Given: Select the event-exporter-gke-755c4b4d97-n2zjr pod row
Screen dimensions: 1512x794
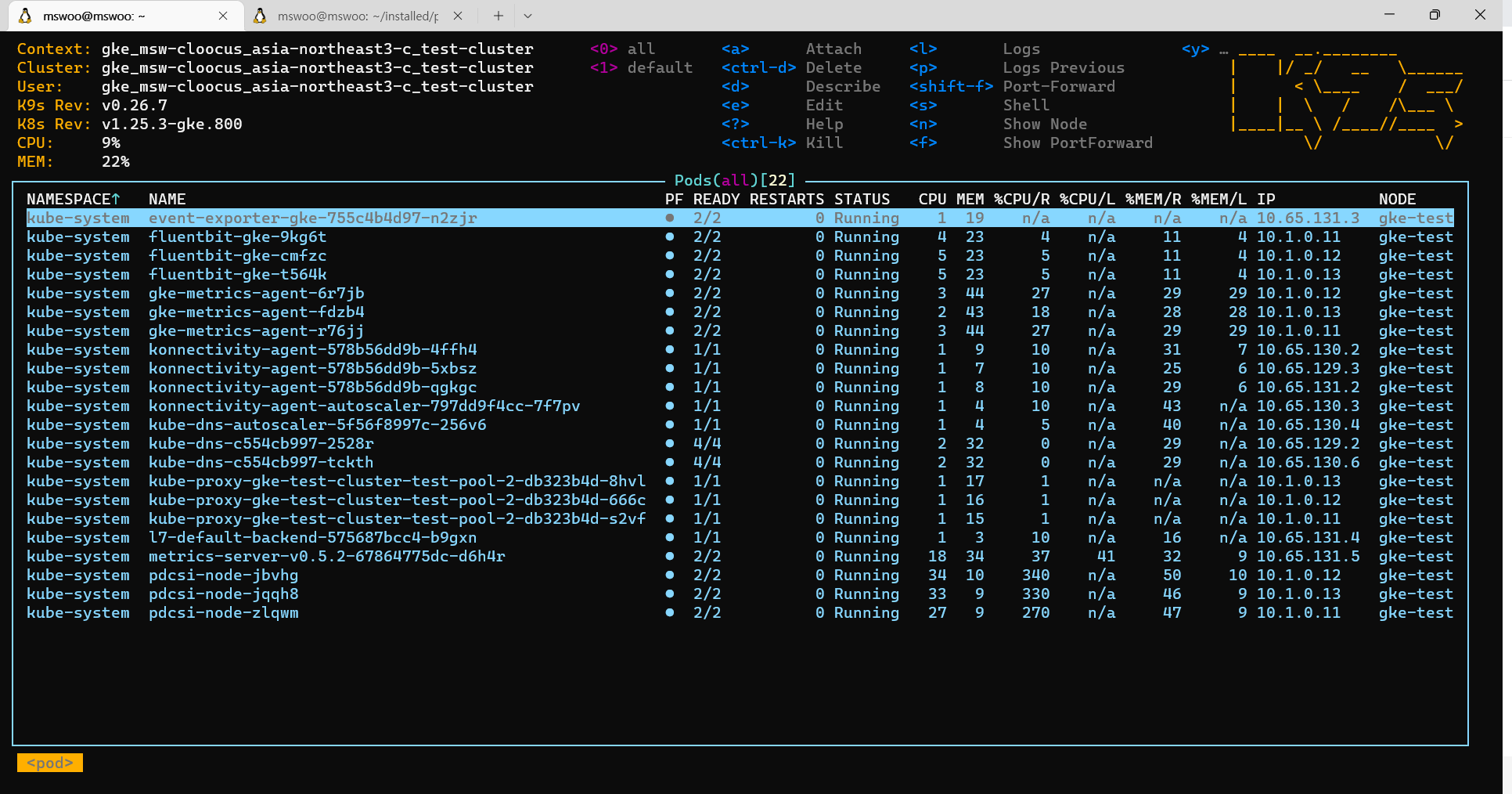Looking at the screenshot, I should click(740, 218).
